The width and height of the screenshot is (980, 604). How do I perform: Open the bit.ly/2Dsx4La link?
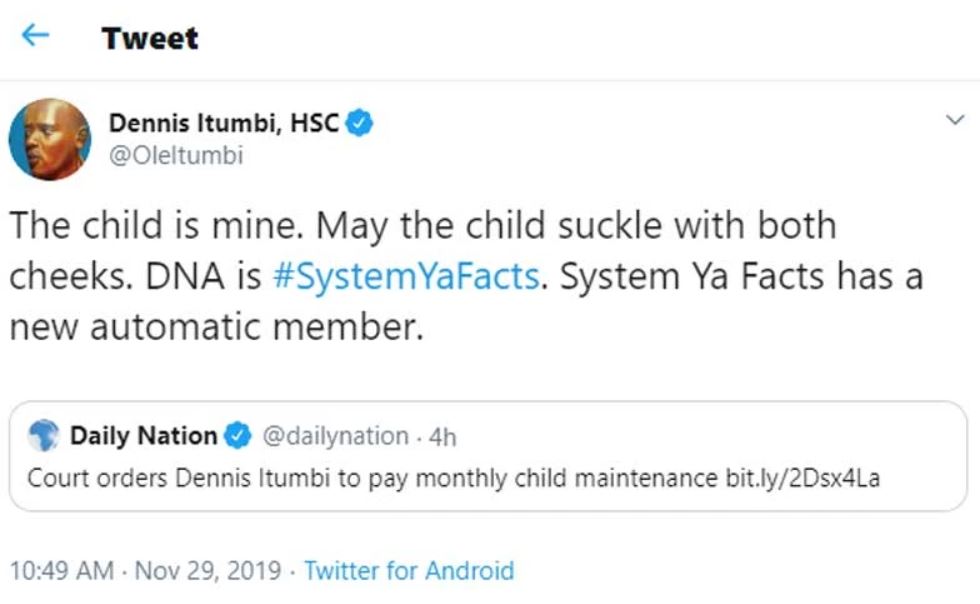802,478
